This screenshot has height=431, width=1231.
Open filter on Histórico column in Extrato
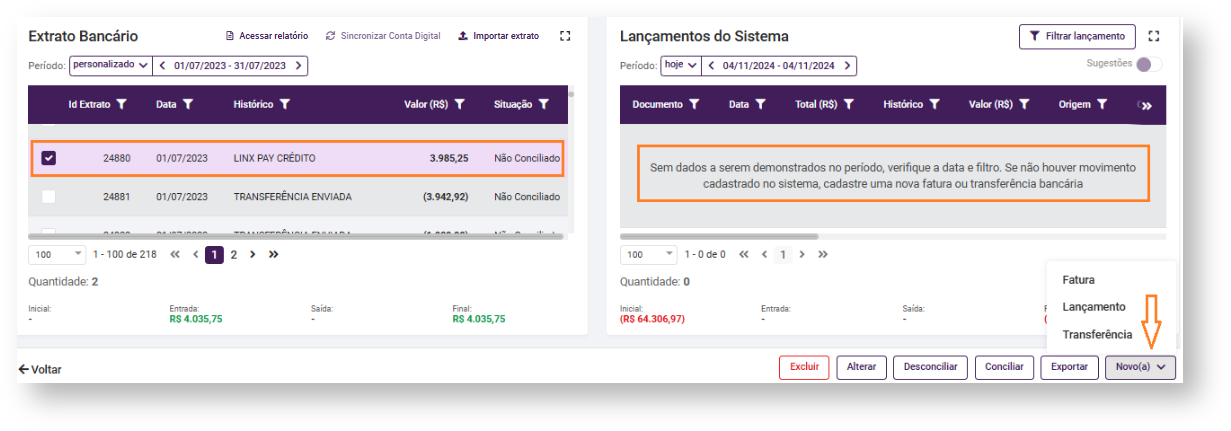(285, 104)
